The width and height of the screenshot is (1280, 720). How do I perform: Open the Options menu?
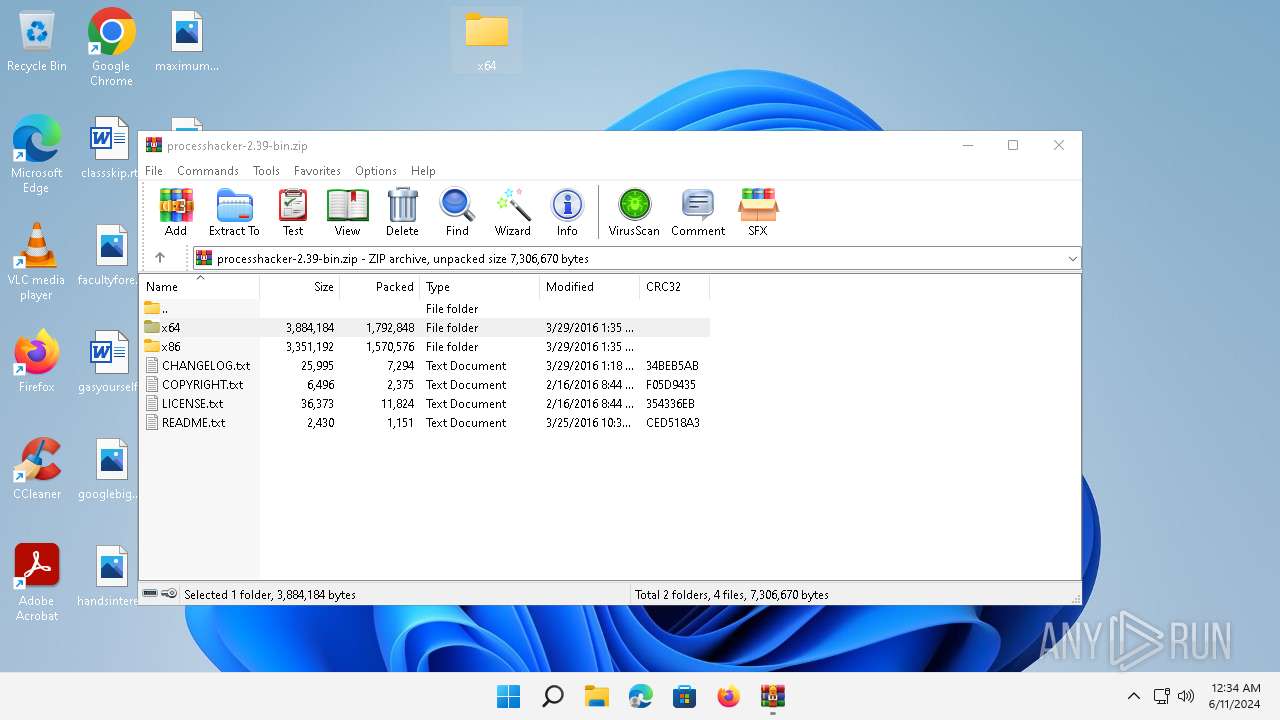(x=376, y=171)
